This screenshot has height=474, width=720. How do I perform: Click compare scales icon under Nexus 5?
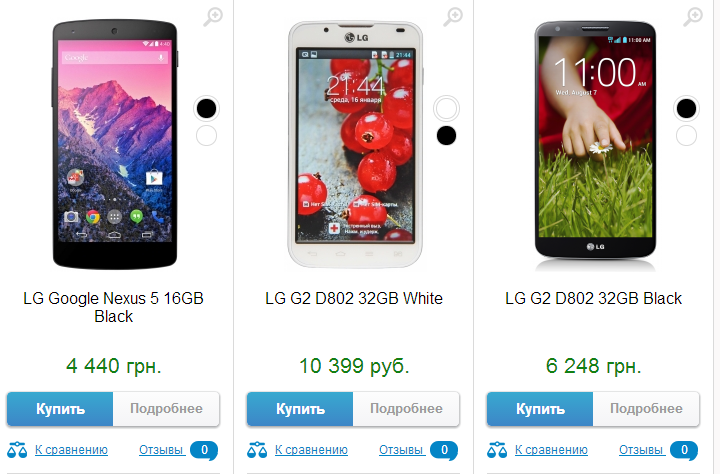pos(17,450)
